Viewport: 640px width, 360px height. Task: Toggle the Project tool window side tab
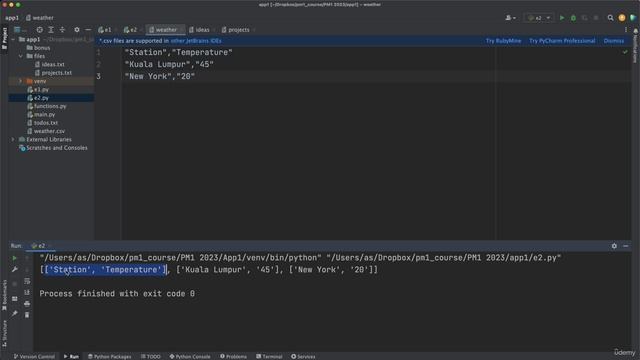pos(4,38)
